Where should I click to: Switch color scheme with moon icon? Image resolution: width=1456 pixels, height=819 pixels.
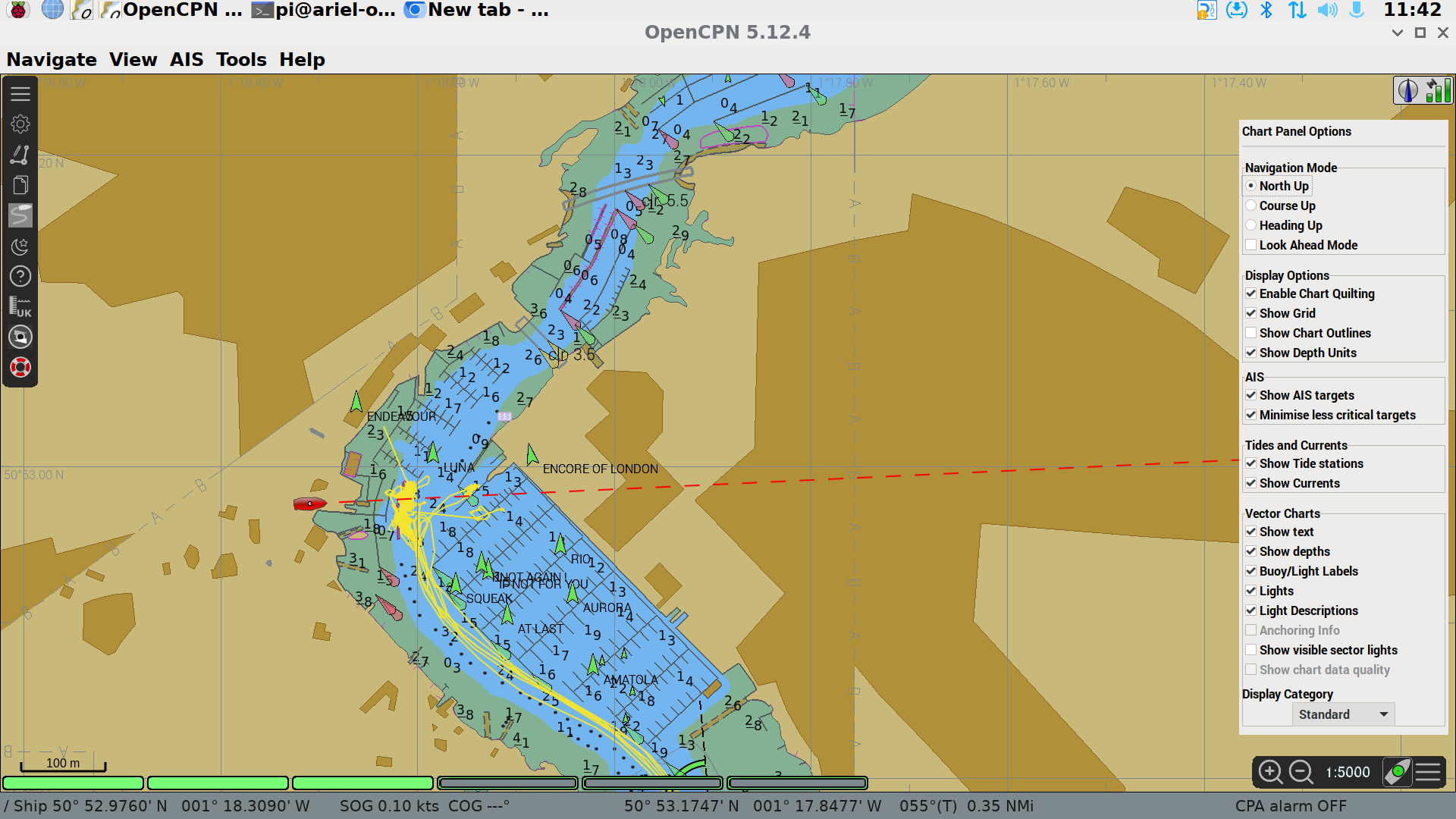pos(20,246)
